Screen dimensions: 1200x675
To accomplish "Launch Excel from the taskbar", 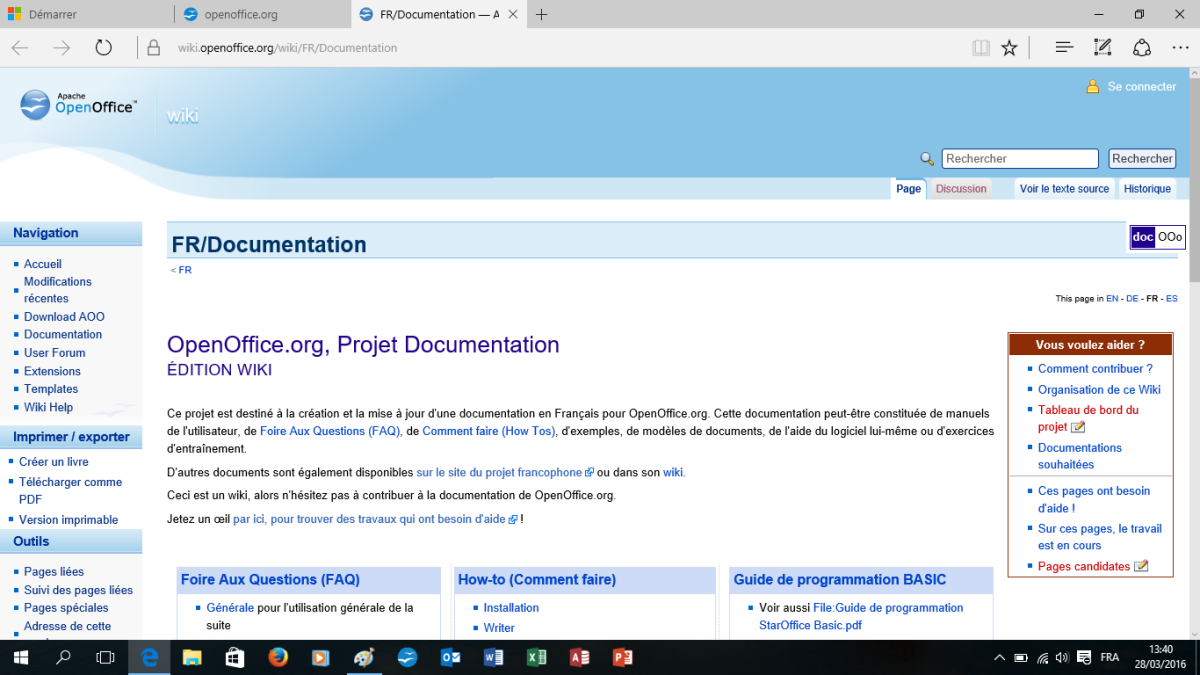I will tap(536, 657).
